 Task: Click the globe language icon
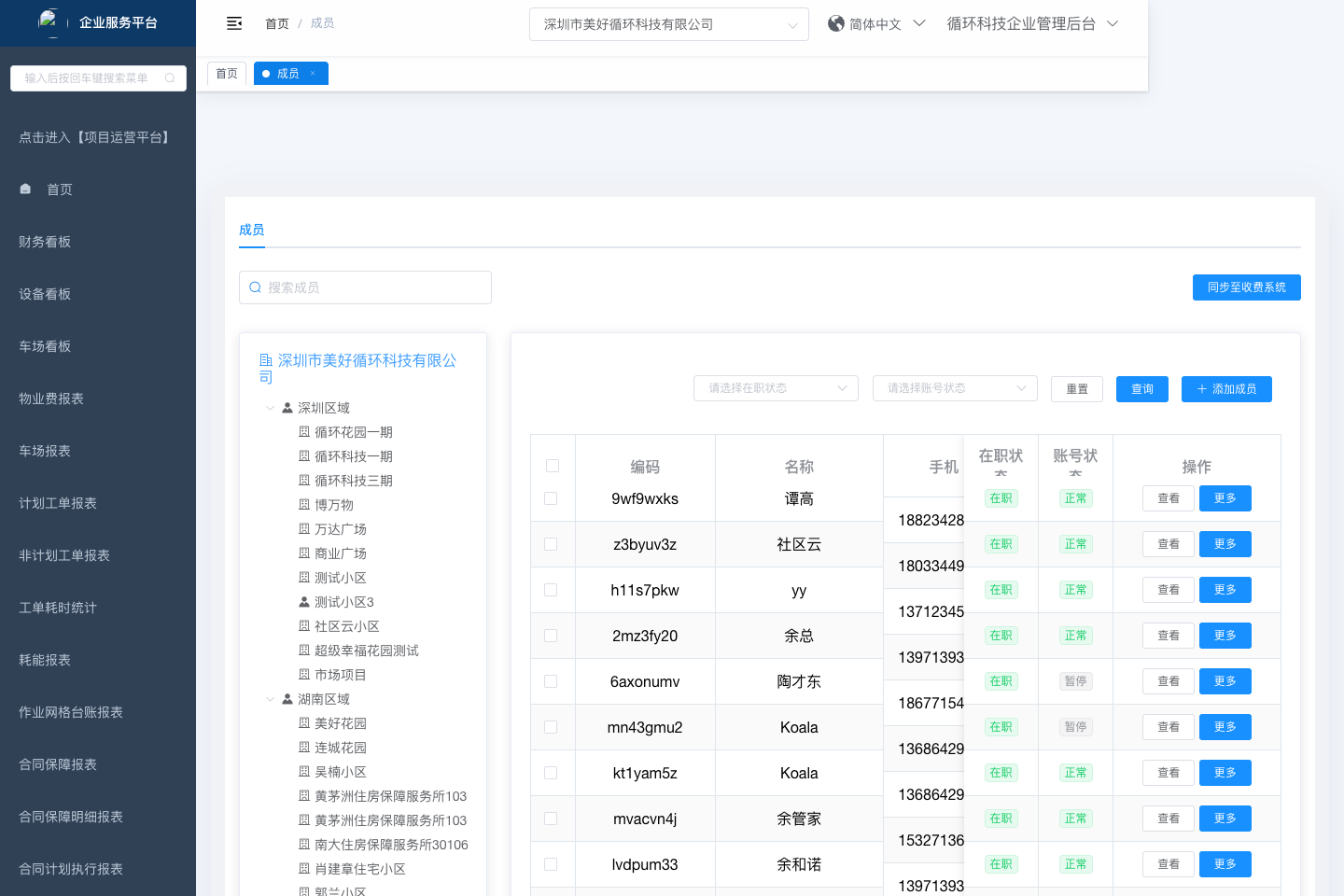836,23
